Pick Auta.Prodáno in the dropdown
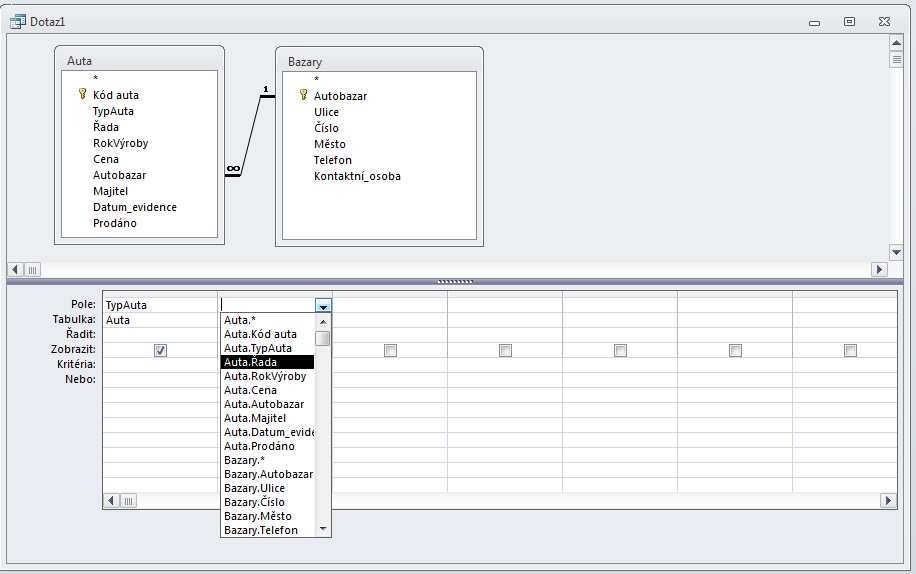Screen dimensions: 916x574 click(268, 446)
